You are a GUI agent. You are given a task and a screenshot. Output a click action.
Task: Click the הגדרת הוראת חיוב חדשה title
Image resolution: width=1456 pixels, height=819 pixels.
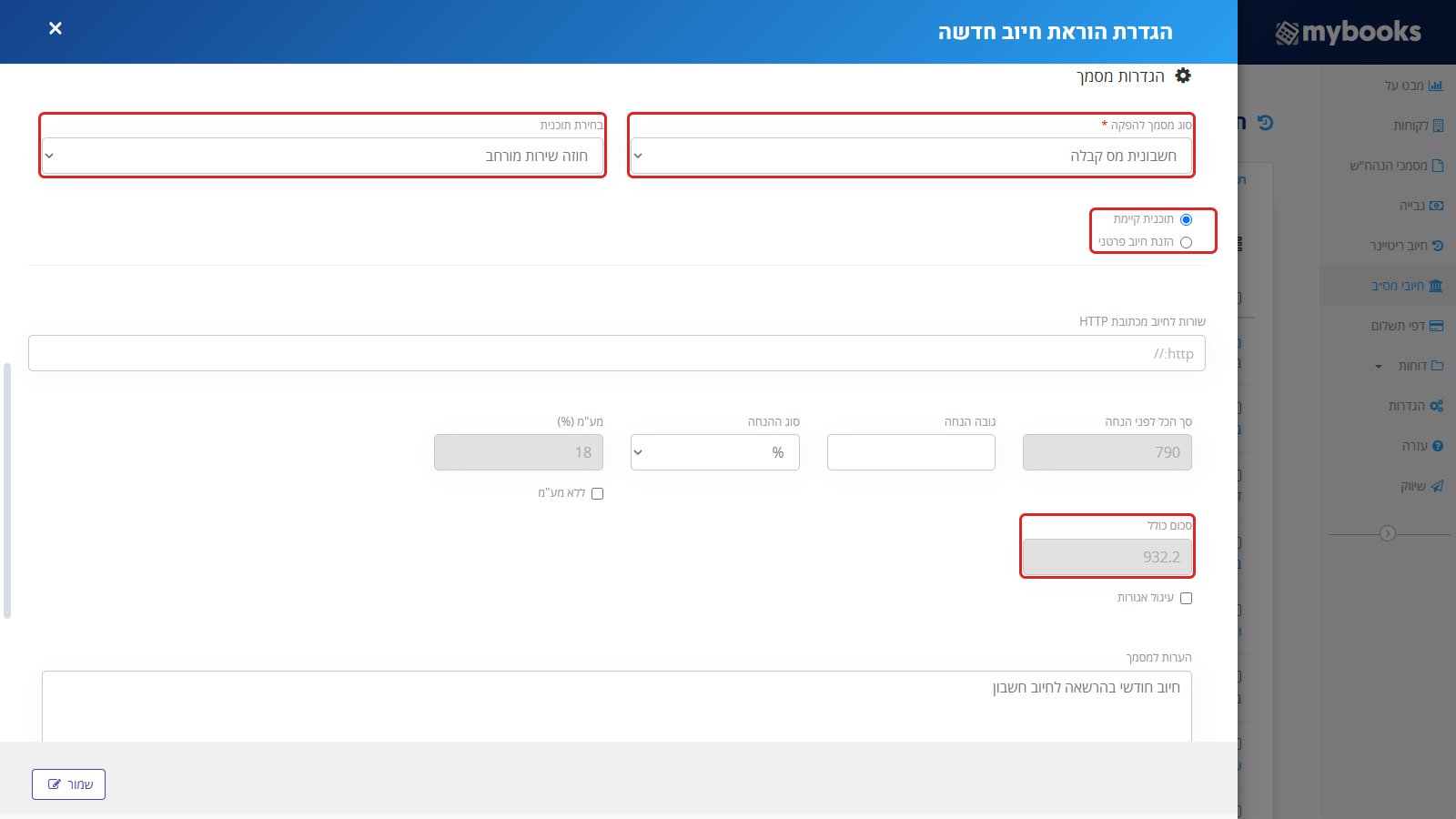point(1056,32)
